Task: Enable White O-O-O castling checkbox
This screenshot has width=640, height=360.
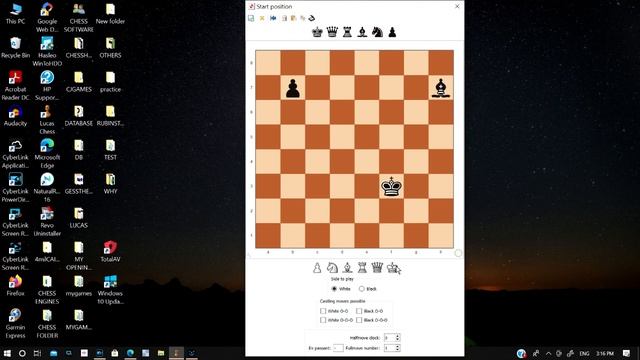Action: pos(323,320)
